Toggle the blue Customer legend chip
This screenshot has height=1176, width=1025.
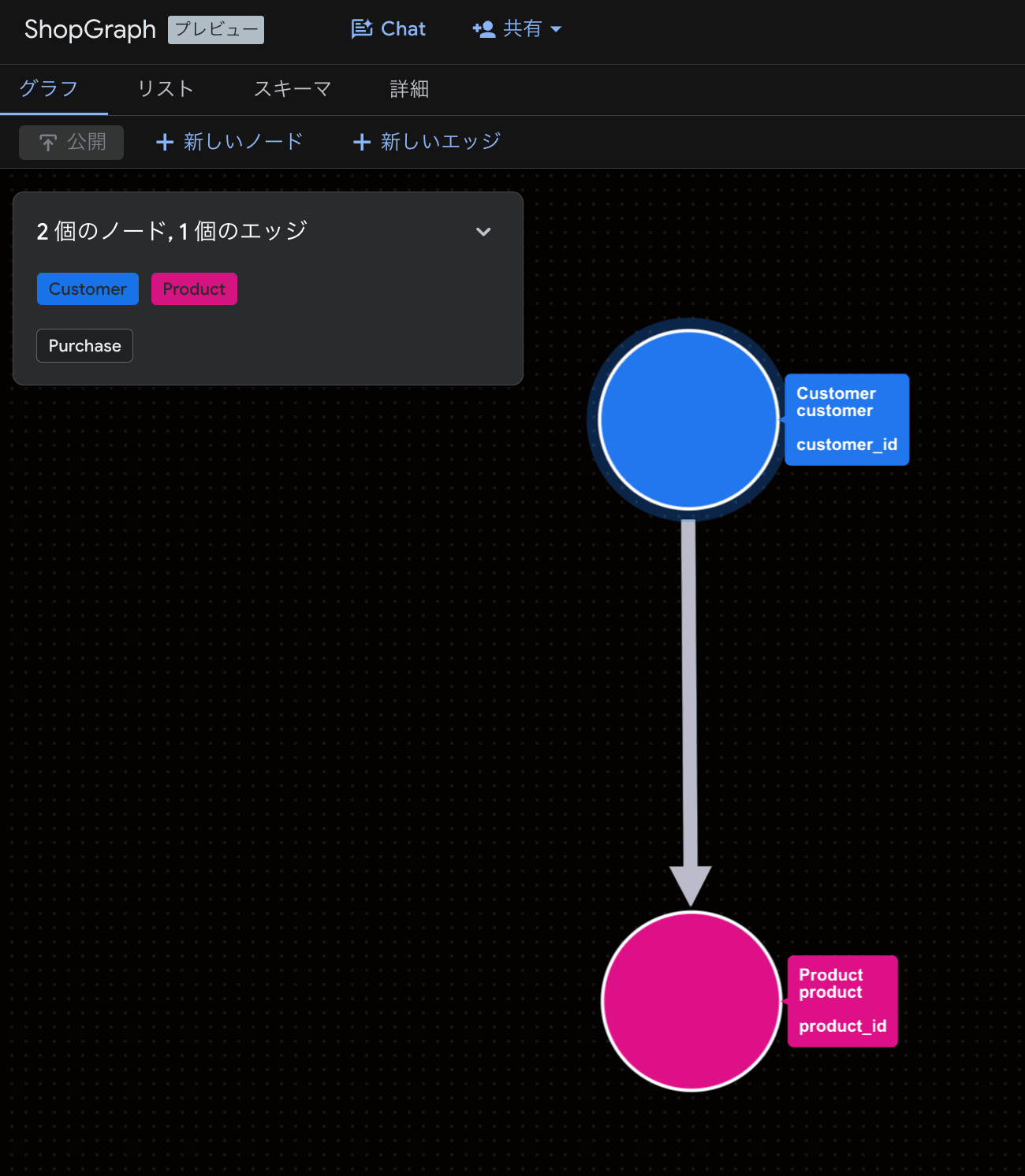[x=88, y=289]
